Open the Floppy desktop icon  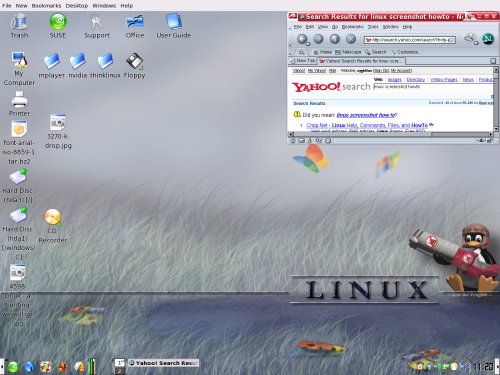[134, 66]
